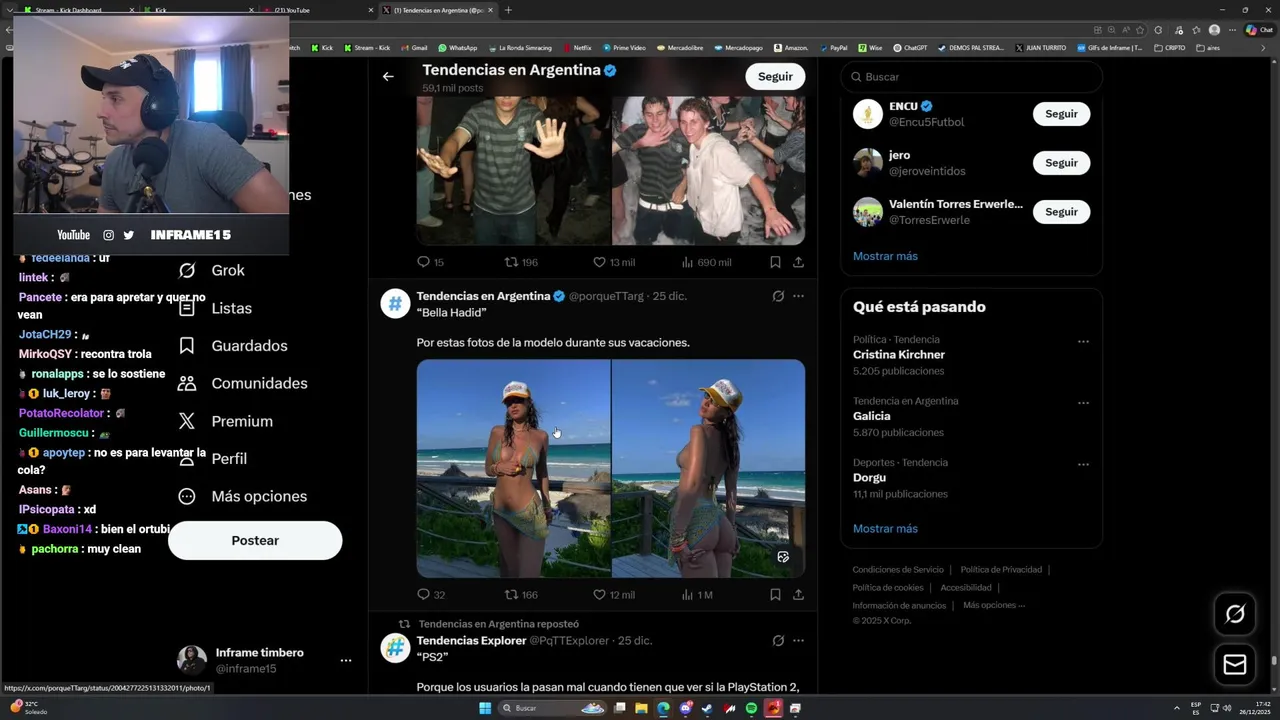Reply to the dancing photos post with 15 replies
Viewport: 1280px width, 720px height.
(x=431, y=262)
